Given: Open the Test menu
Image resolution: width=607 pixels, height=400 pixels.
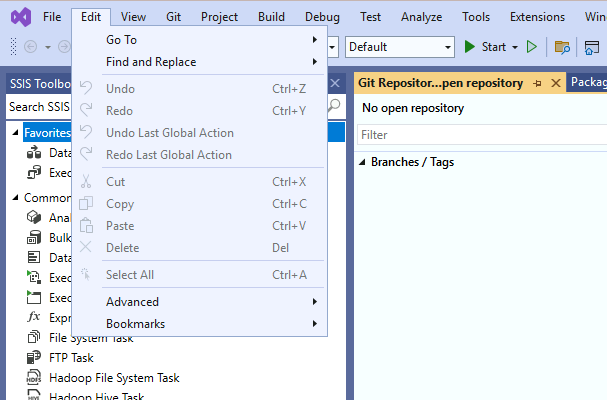Looking at the screenshot, I should [x=370, y=17].
